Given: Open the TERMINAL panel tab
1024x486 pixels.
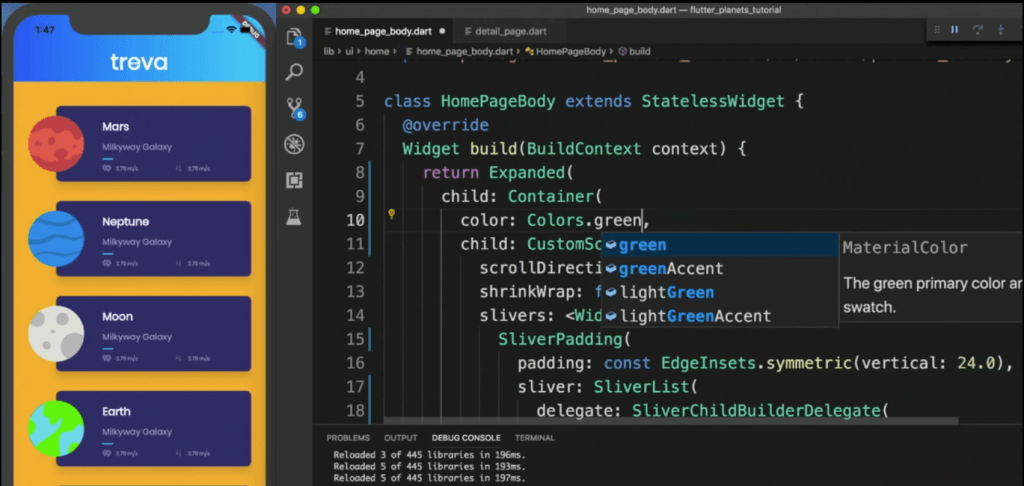Looking at the screenshot, I should click(534, 438).
